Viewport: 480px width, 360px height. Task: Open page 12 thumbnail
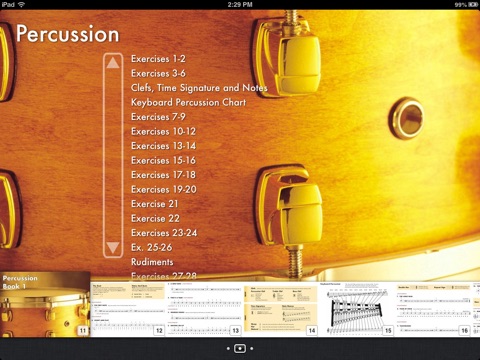pyautogui.click(x=128, y=309)
